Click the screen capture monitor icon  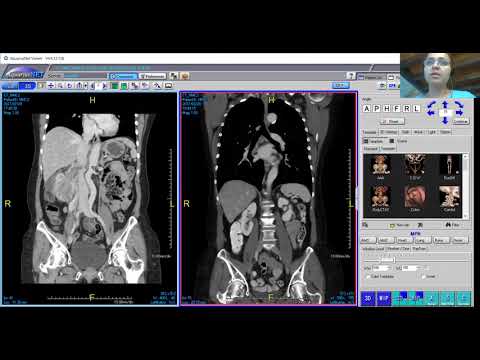(169, 86)
